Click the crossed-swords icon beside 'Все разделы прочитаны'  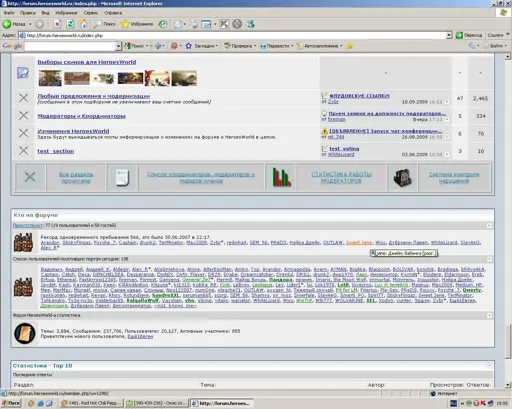pyautogui.click(x=30, y=177)
